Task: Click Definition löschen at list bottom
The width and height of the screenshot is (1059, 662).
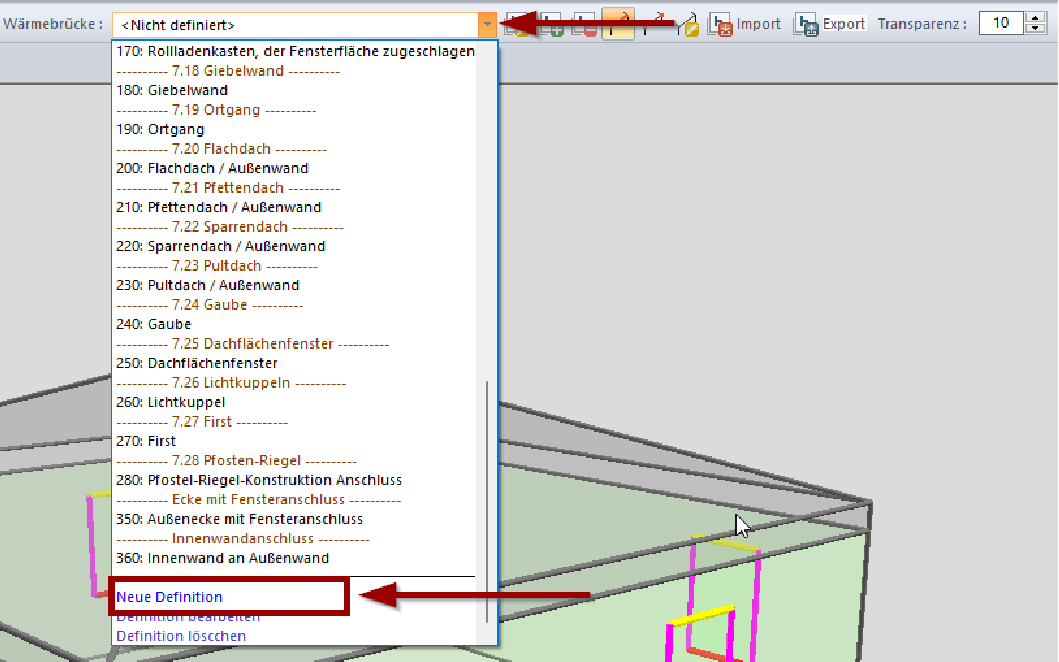Action: tap(181, 636)
